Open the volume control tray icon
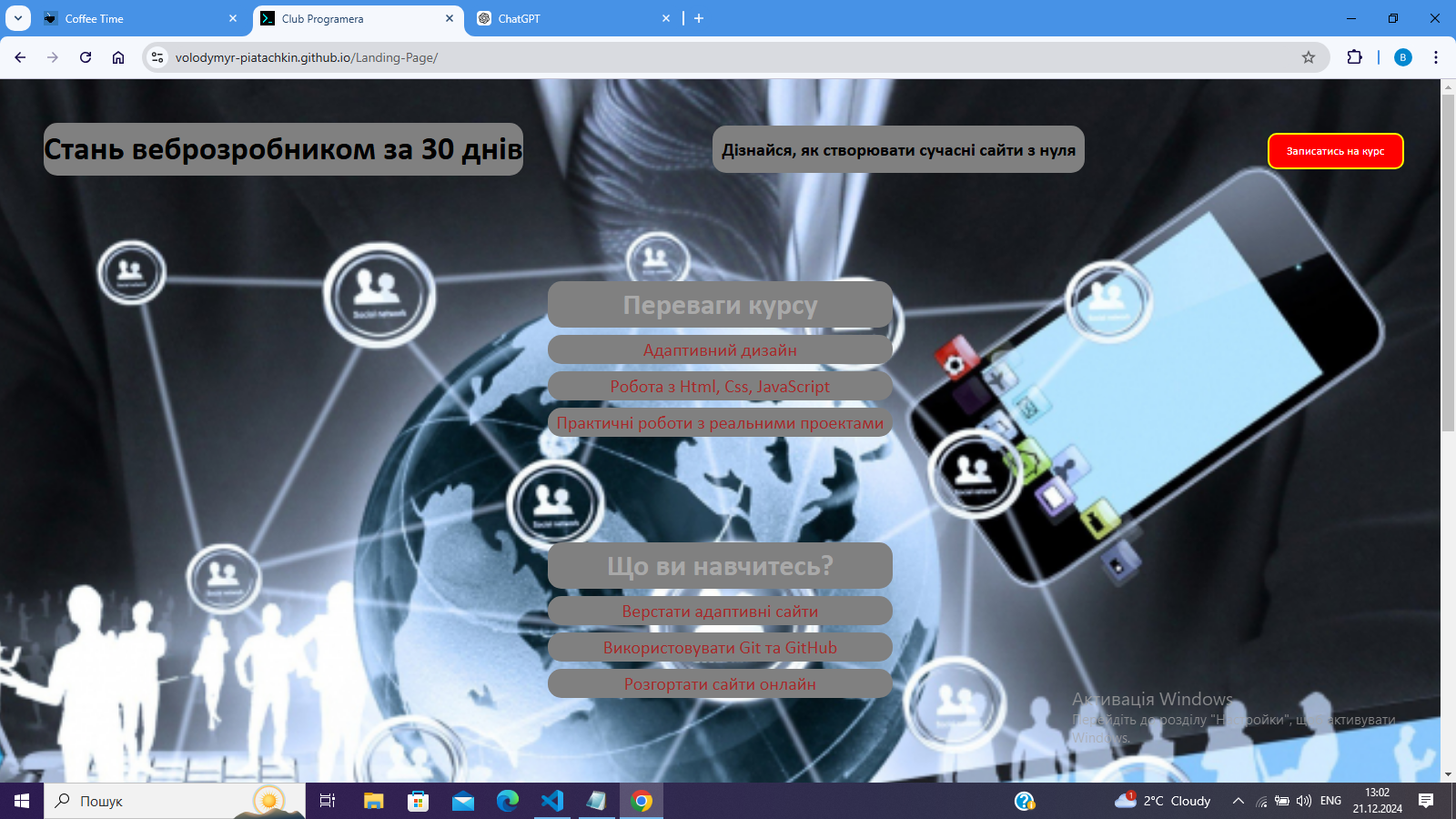The image size is (1456, 819). 1304,801
